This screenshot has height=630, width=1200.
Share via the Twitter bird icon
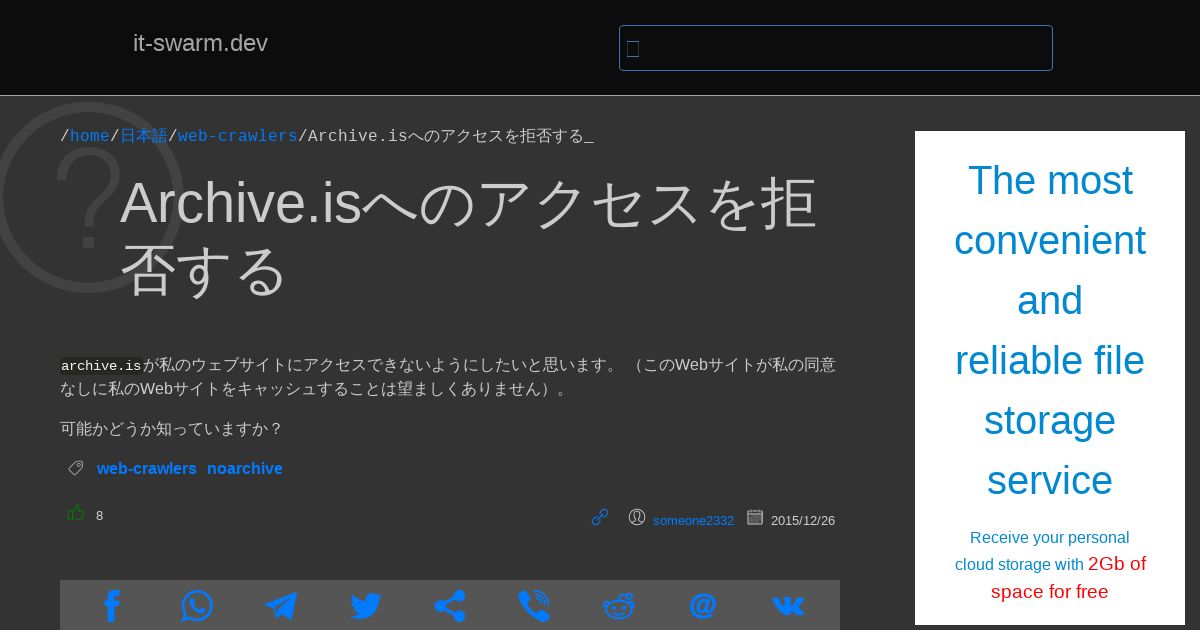(x=366, y=606)
